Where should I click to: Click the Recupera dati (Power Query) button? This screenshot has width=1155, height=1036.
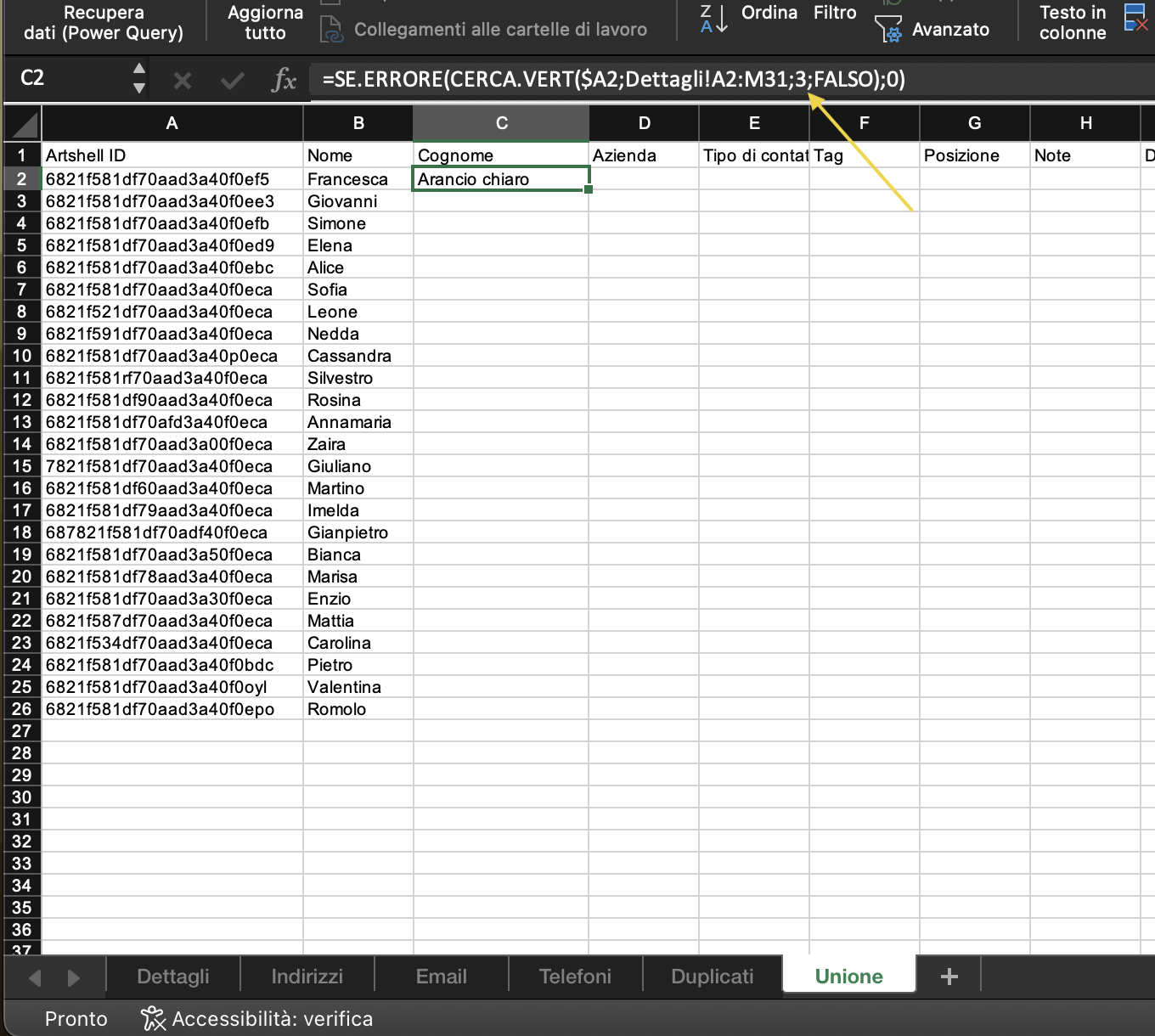[x=104, y=23]
